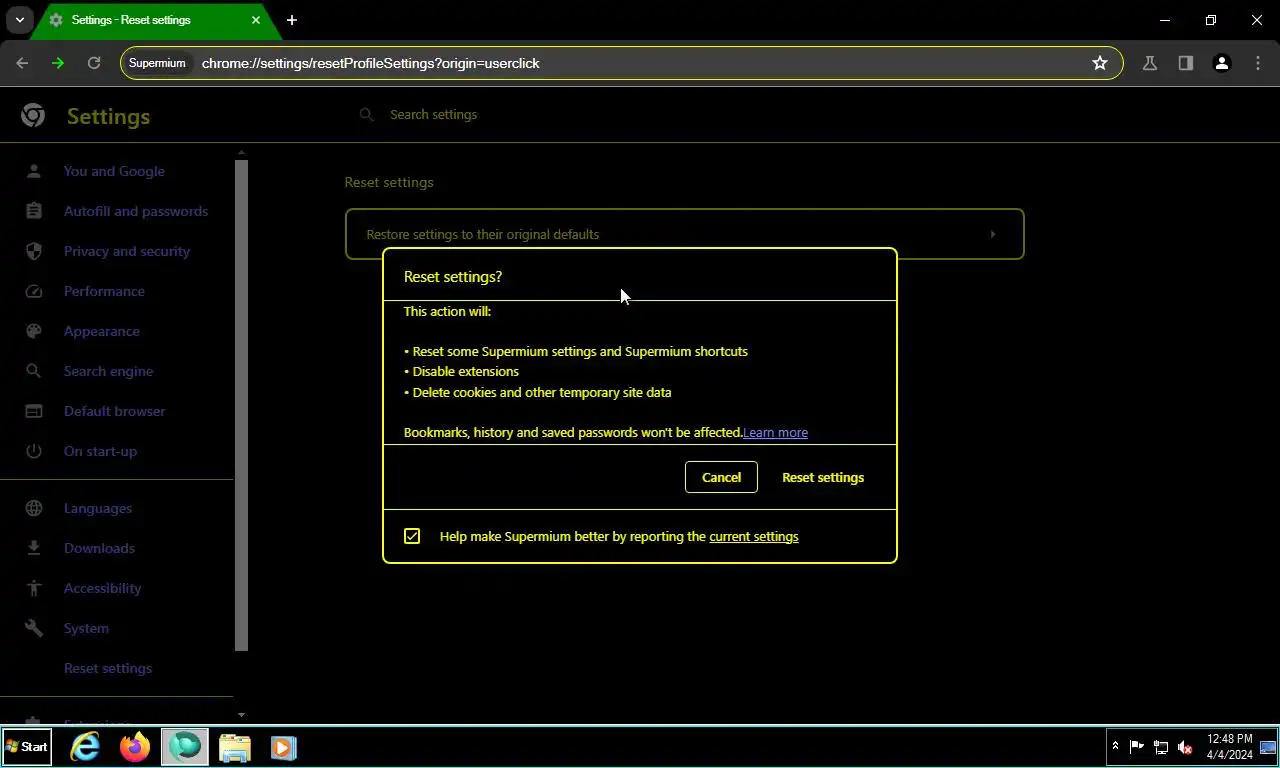This screenshot has height=768, width=1280.
Task: Open media player taskbar icon
Action: tap(284, 747)
